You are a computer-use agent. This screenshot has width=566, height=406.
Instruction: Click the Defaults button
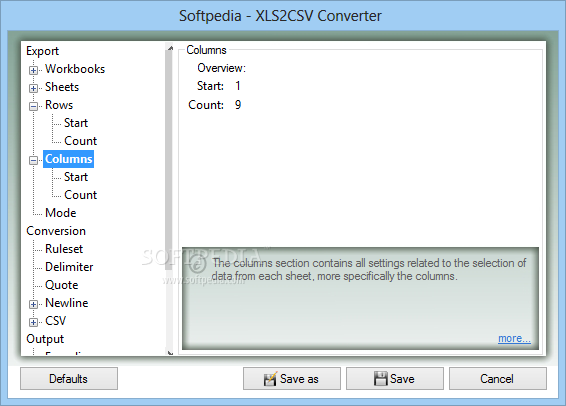[69, 379]
